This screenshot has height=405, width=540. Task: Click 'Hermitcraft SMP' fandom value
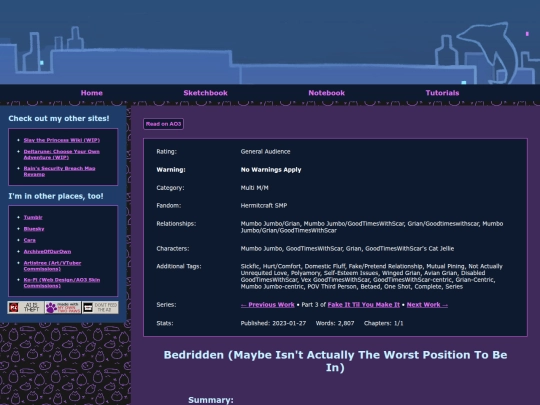coord(263,206)
